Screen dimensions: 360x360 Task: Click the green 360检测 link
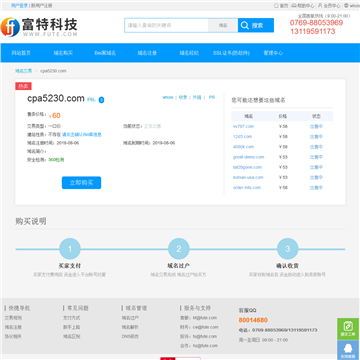pyautogui.click(x=56, y=160)
